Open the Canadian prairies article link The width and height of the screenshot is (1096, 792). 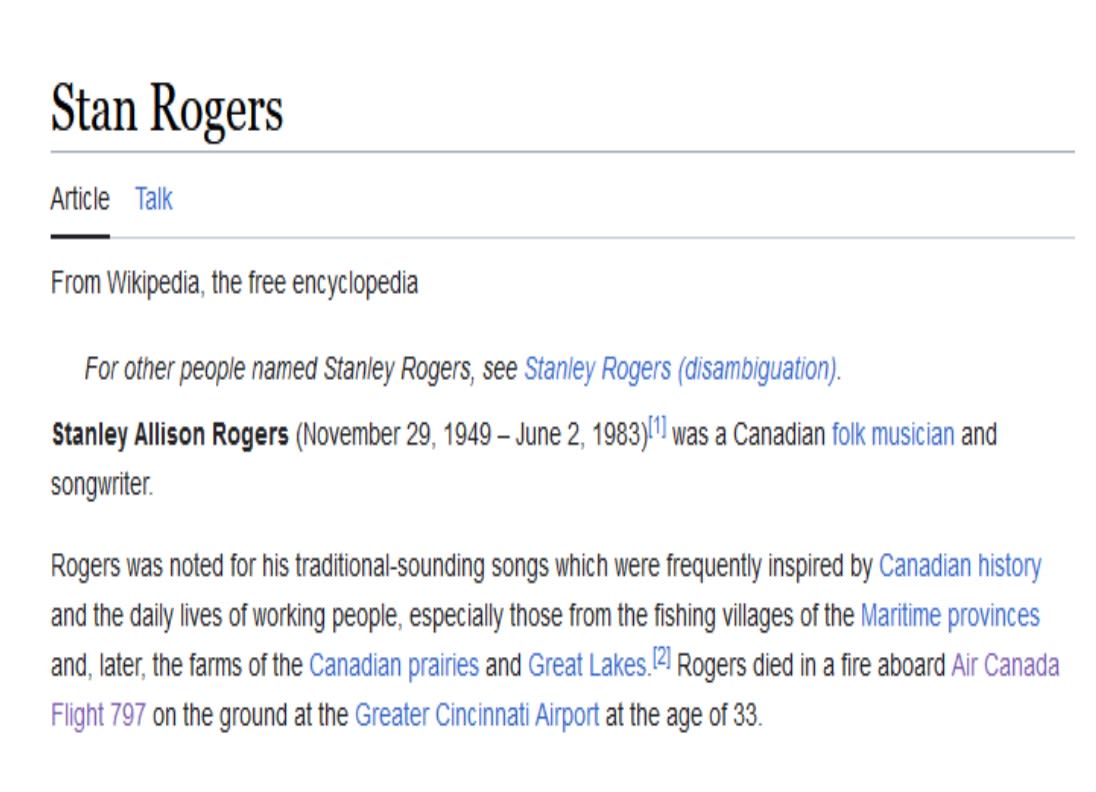pyautogui.click(x=393, y=665)
